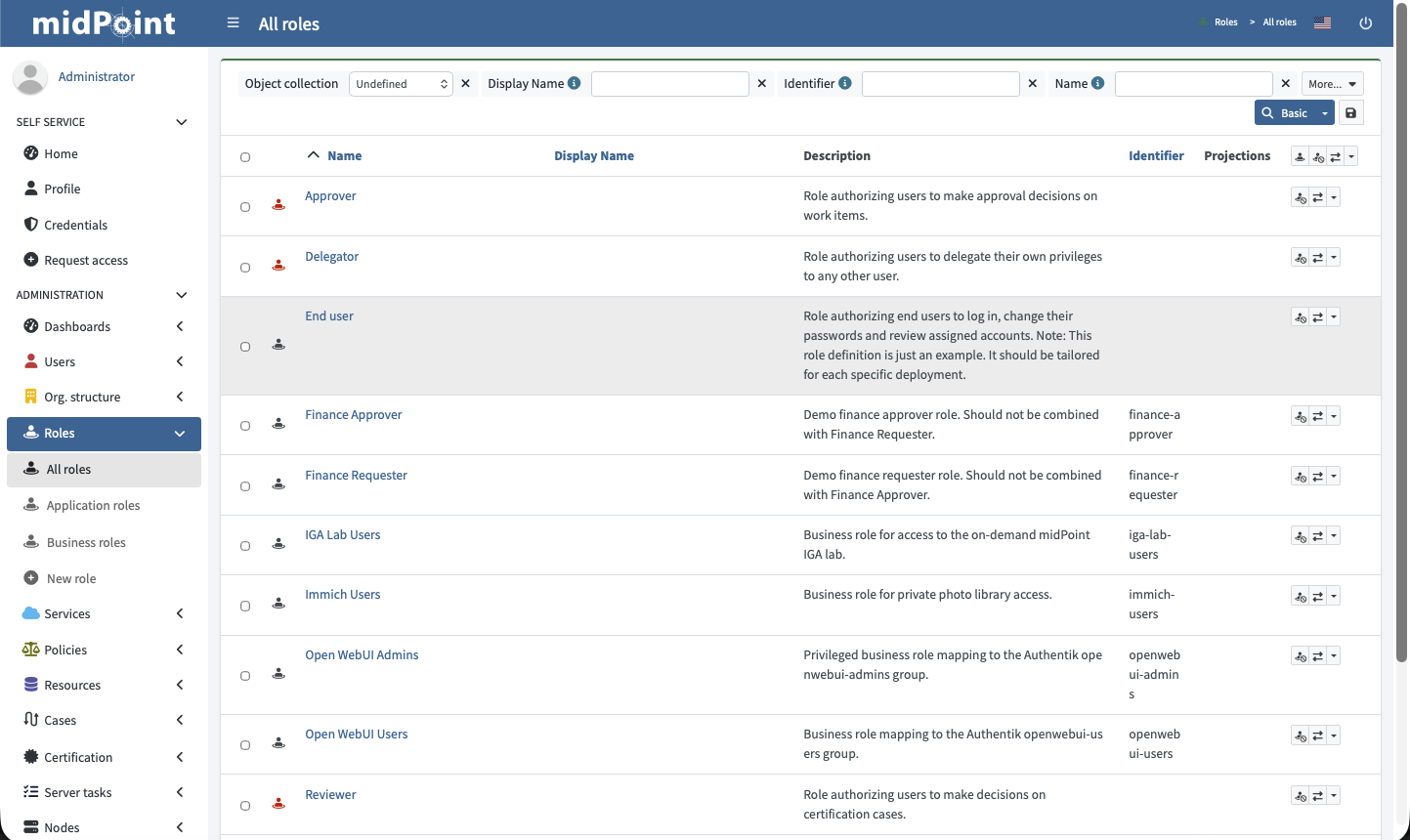The image size is (1410, 840).
Task: Click the Basic search button
Action: point(1285,113)
